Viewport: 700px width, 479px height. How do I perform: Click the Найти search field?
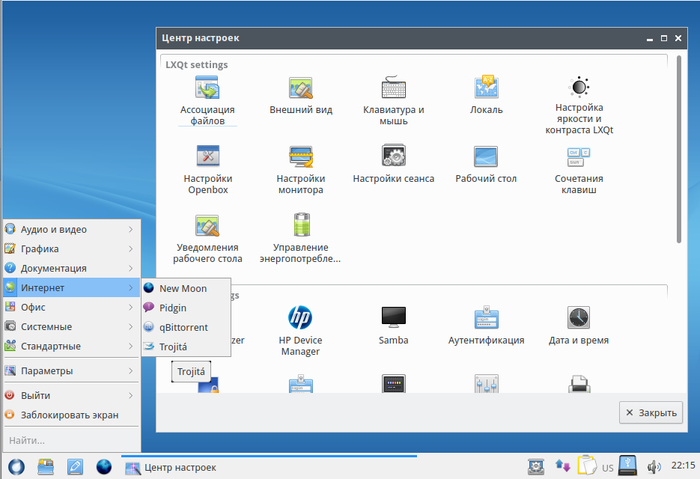click(x=70, y=440)
